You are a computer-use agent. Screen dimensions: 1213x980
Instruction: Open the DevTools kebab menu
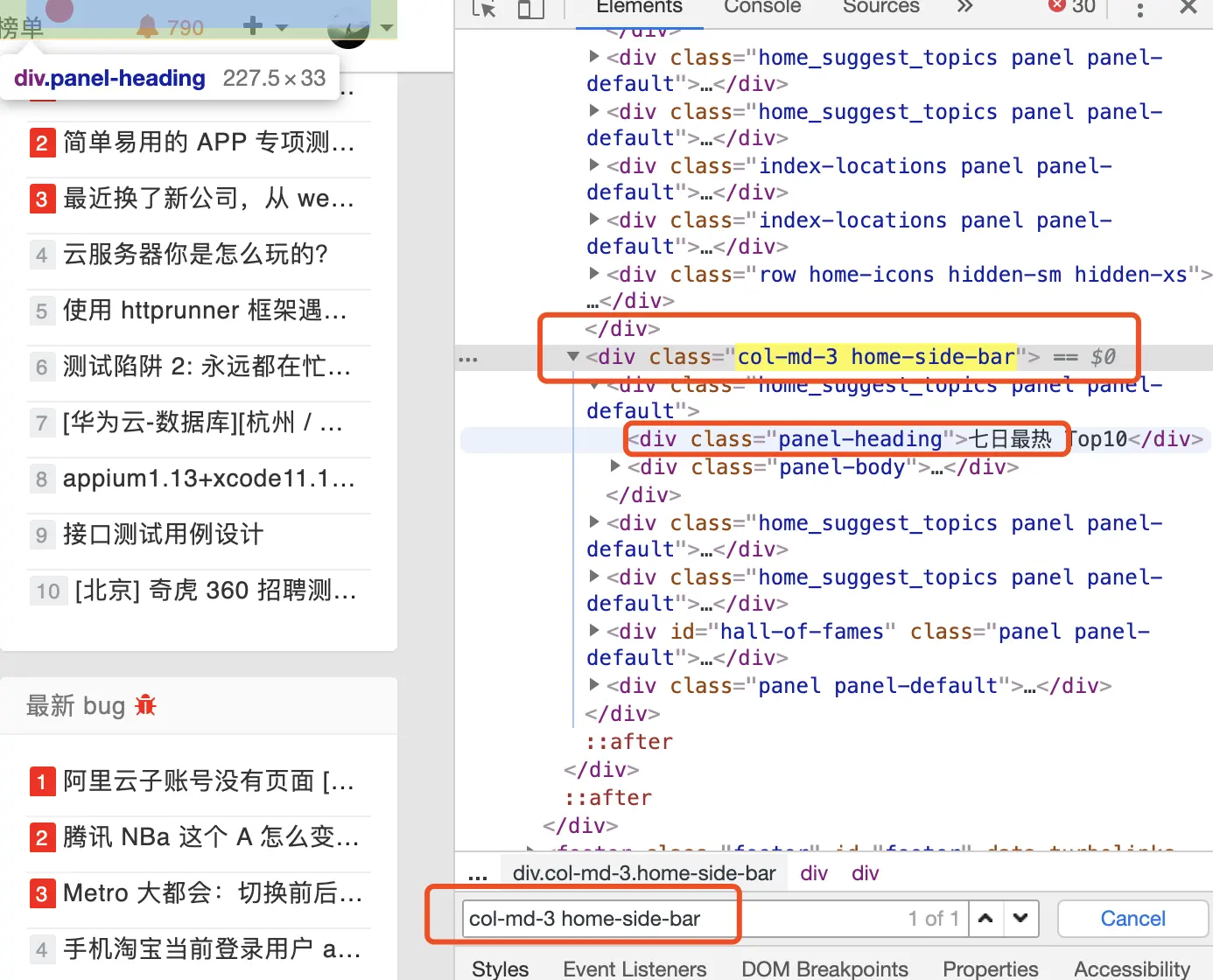(1139, 9)
